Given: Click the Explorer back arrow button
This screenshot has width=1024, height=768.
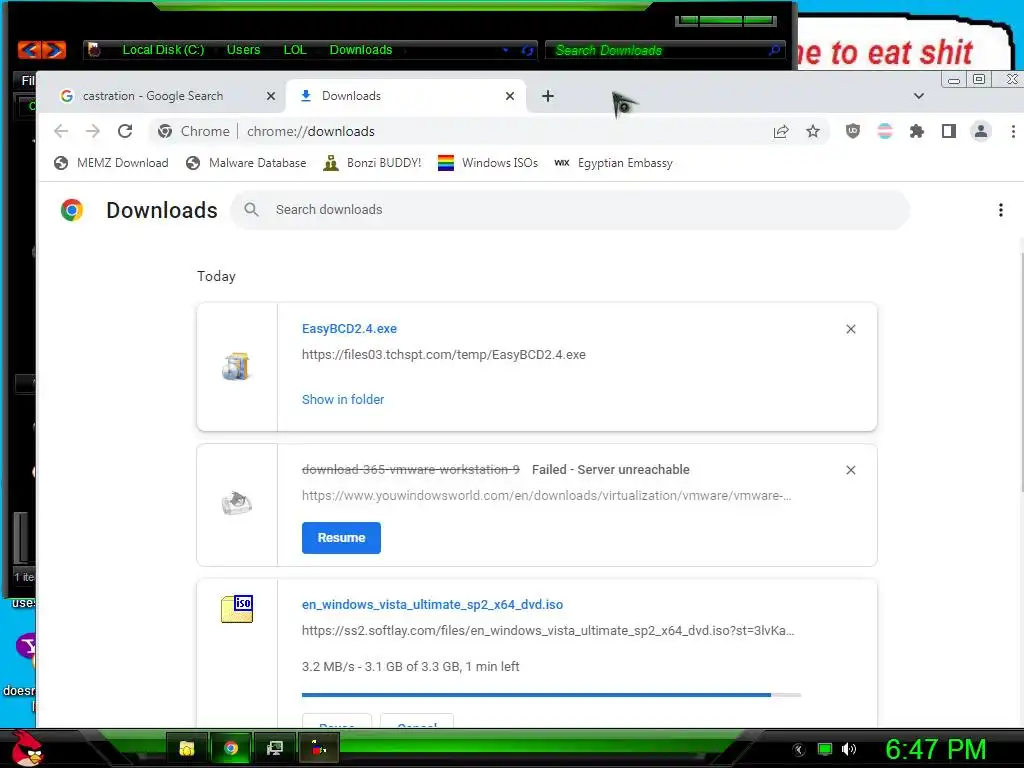Looking at the screenshot, I should pos(29,50).
